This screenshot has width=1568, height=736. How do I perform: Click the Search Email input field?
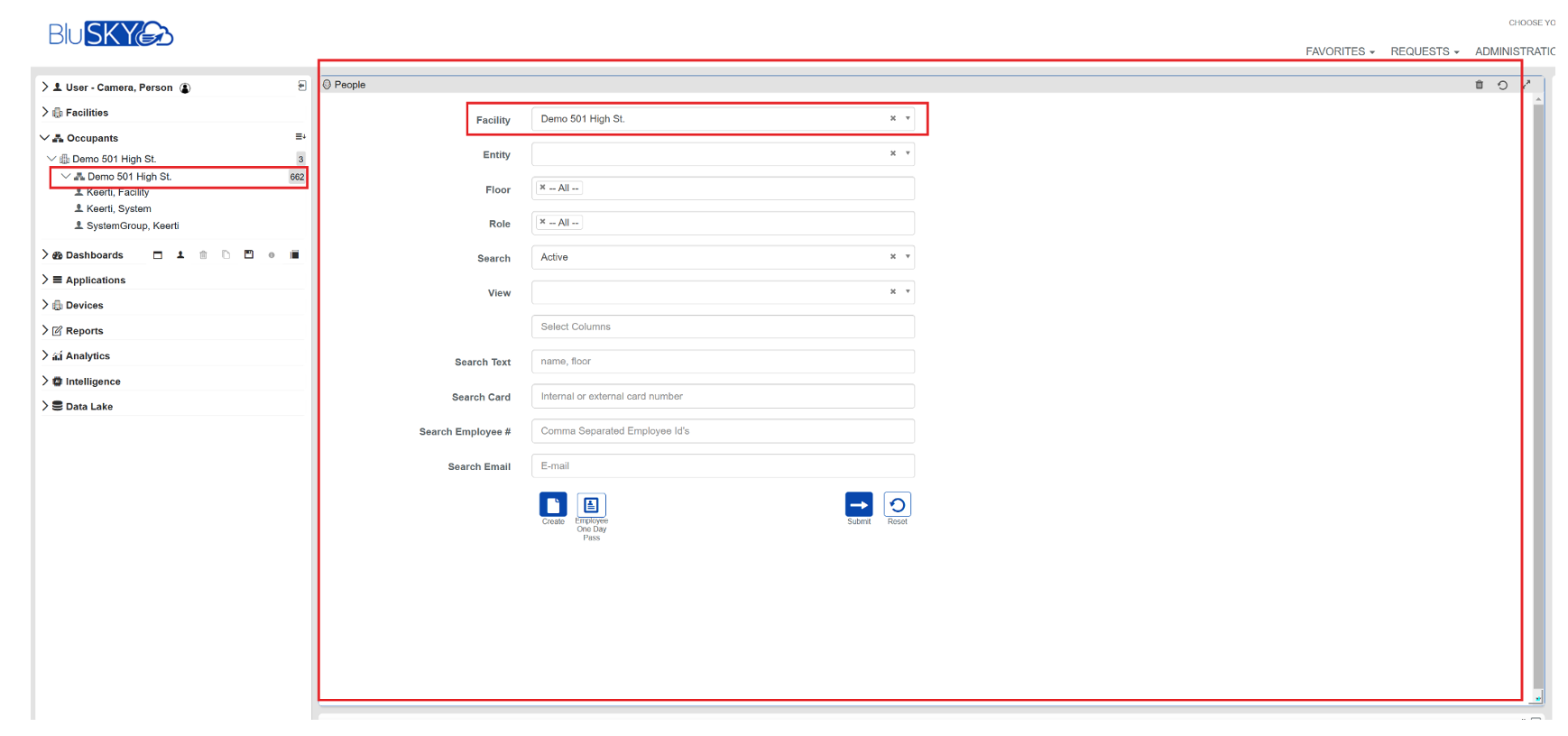[x=722, y=466]
